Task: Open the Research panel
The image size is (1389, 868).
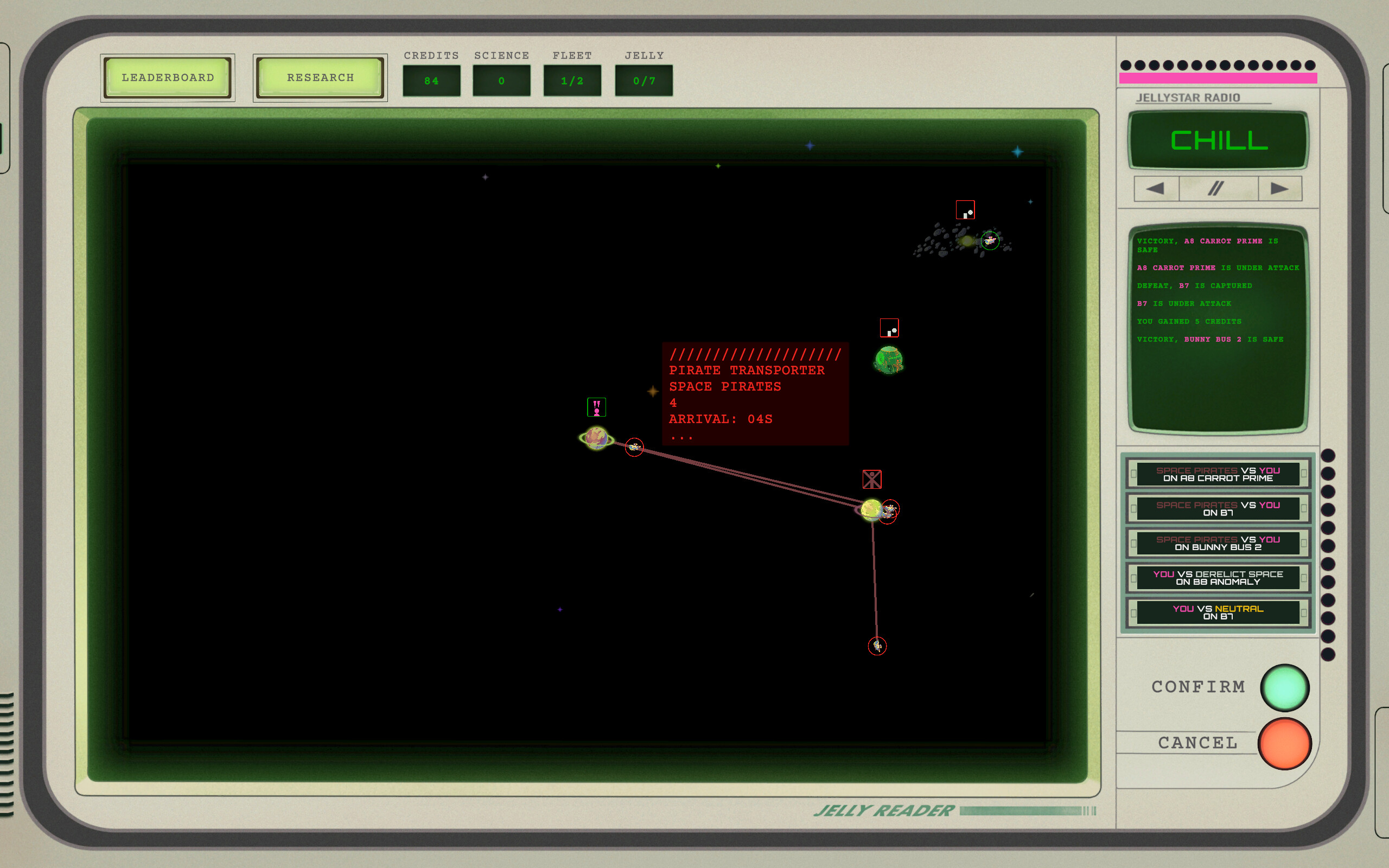Action: point(320,78)
